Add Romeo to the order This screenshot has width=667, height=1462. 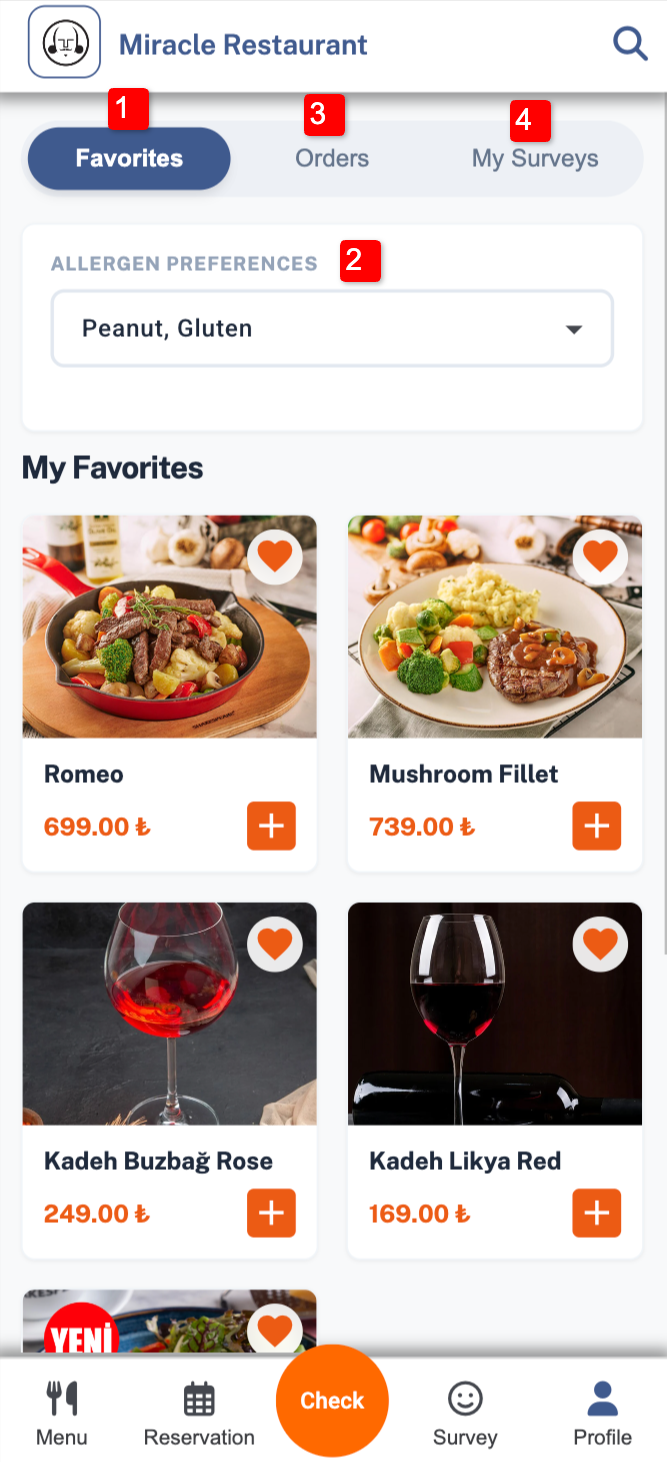coord(271,826)
